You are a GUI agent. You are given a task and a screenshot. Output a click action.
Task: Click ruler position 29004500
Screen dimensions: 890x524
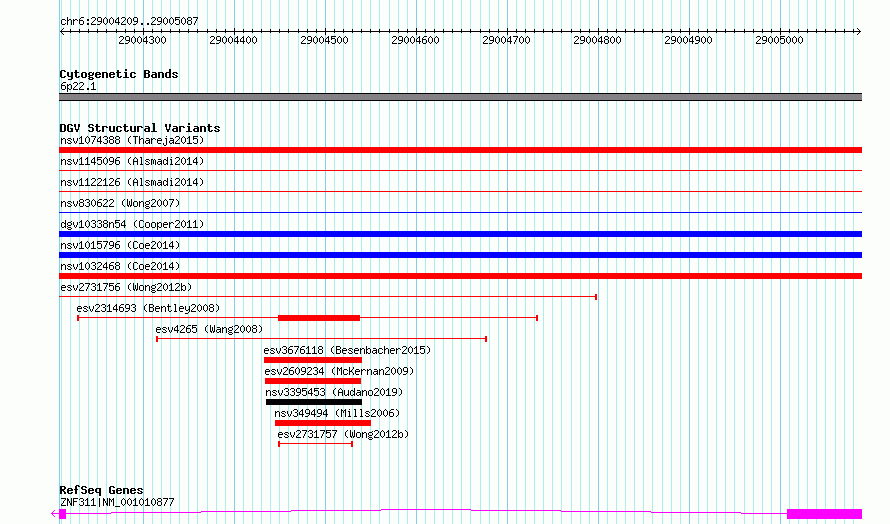tap(324, 40)
